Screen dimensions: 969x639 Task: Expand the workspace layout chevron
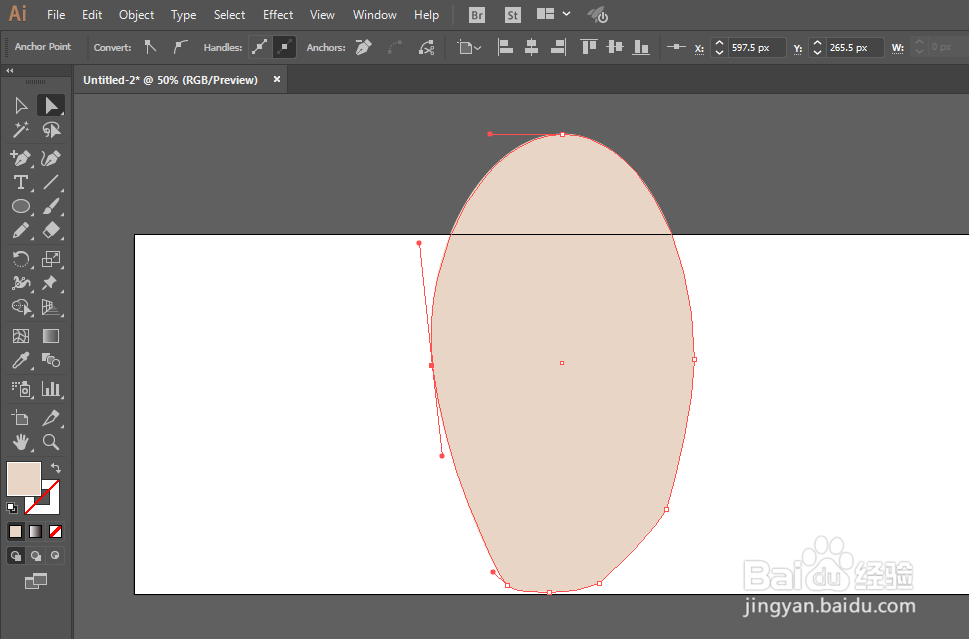(x=567, y=14)
